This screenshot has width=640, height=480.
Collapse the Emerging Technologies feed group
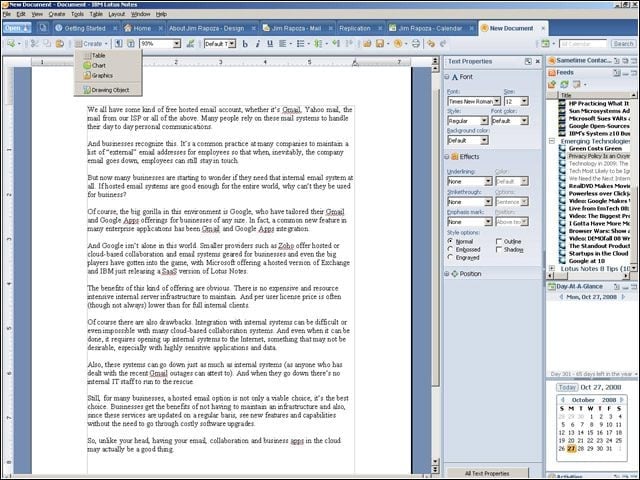(x=552, y=141)
